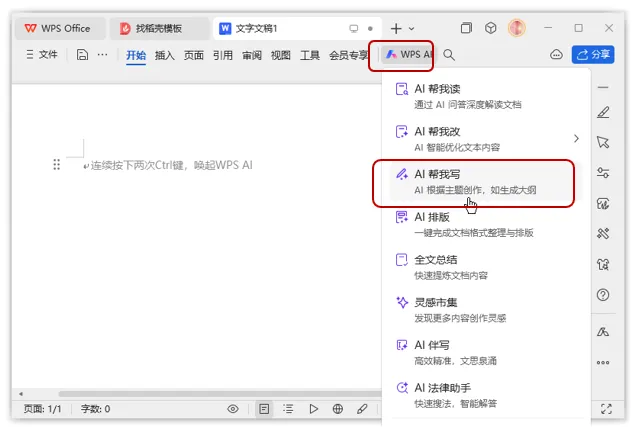Switch to the 视图 ribbon tab

coord(281,55)
